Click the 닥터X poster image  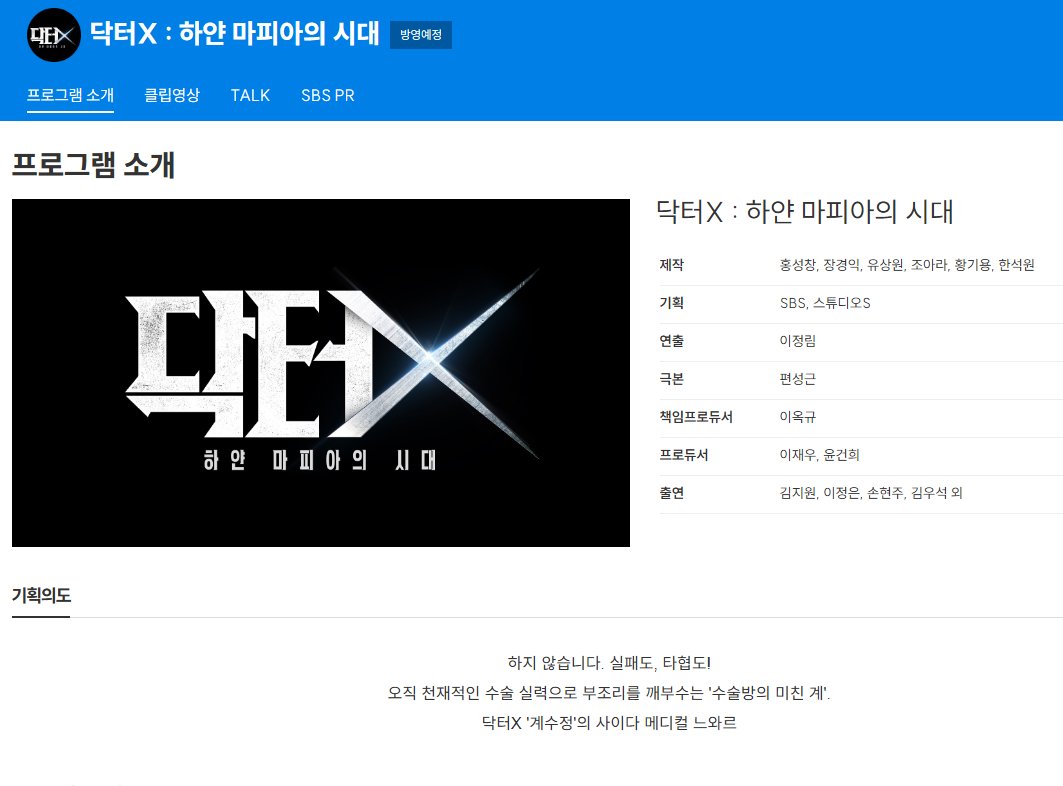(321, 373)
